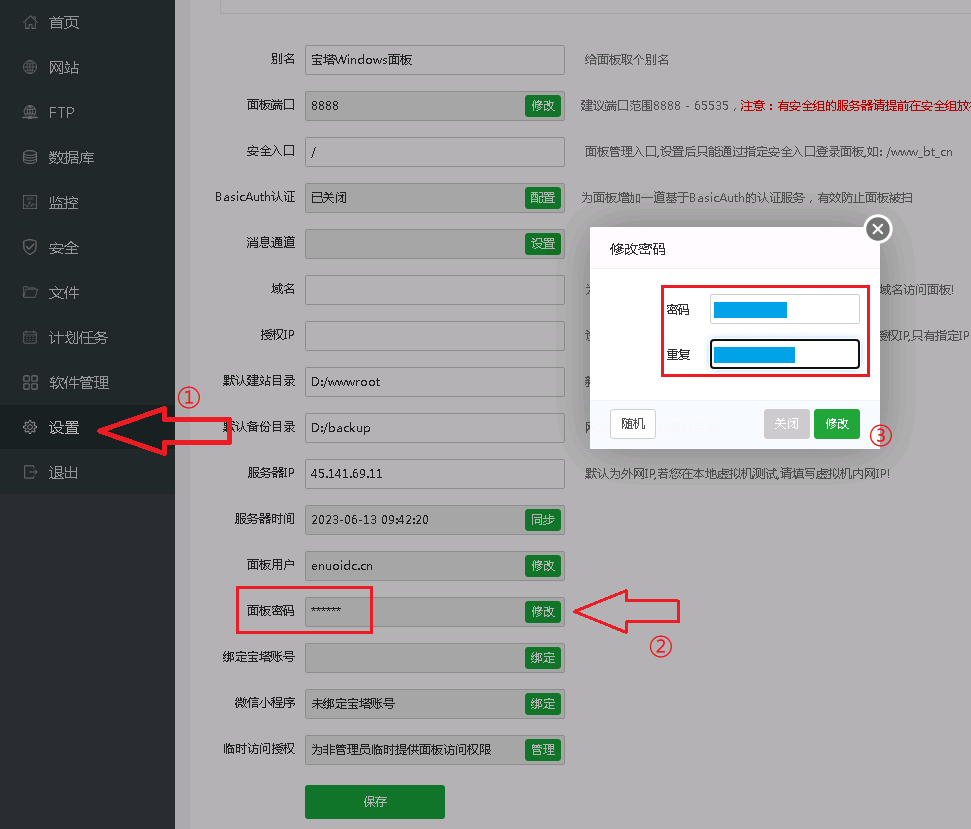971x829 pixels.
Task: Click the Monitoring chart icon
Action: [x=30, y=202]
